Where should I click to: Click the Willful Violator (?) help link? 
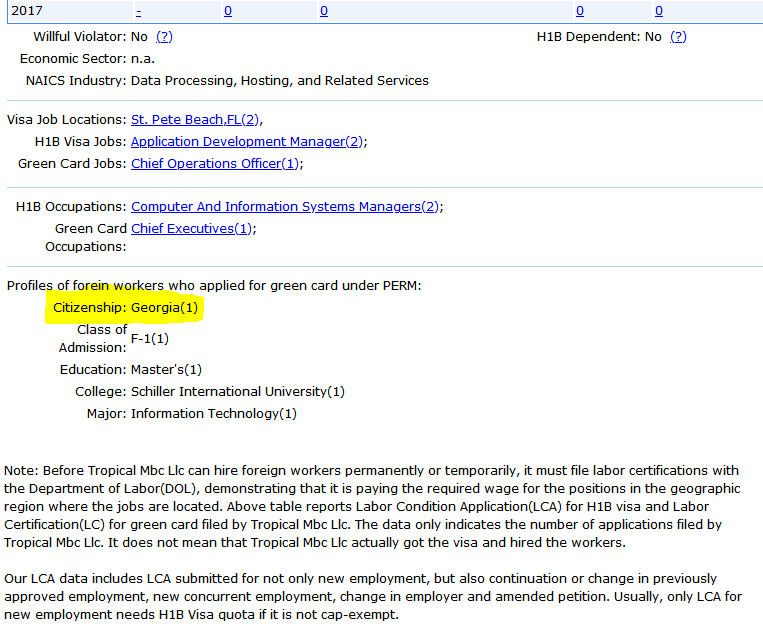pyautogui.click(x=164, y=37)
